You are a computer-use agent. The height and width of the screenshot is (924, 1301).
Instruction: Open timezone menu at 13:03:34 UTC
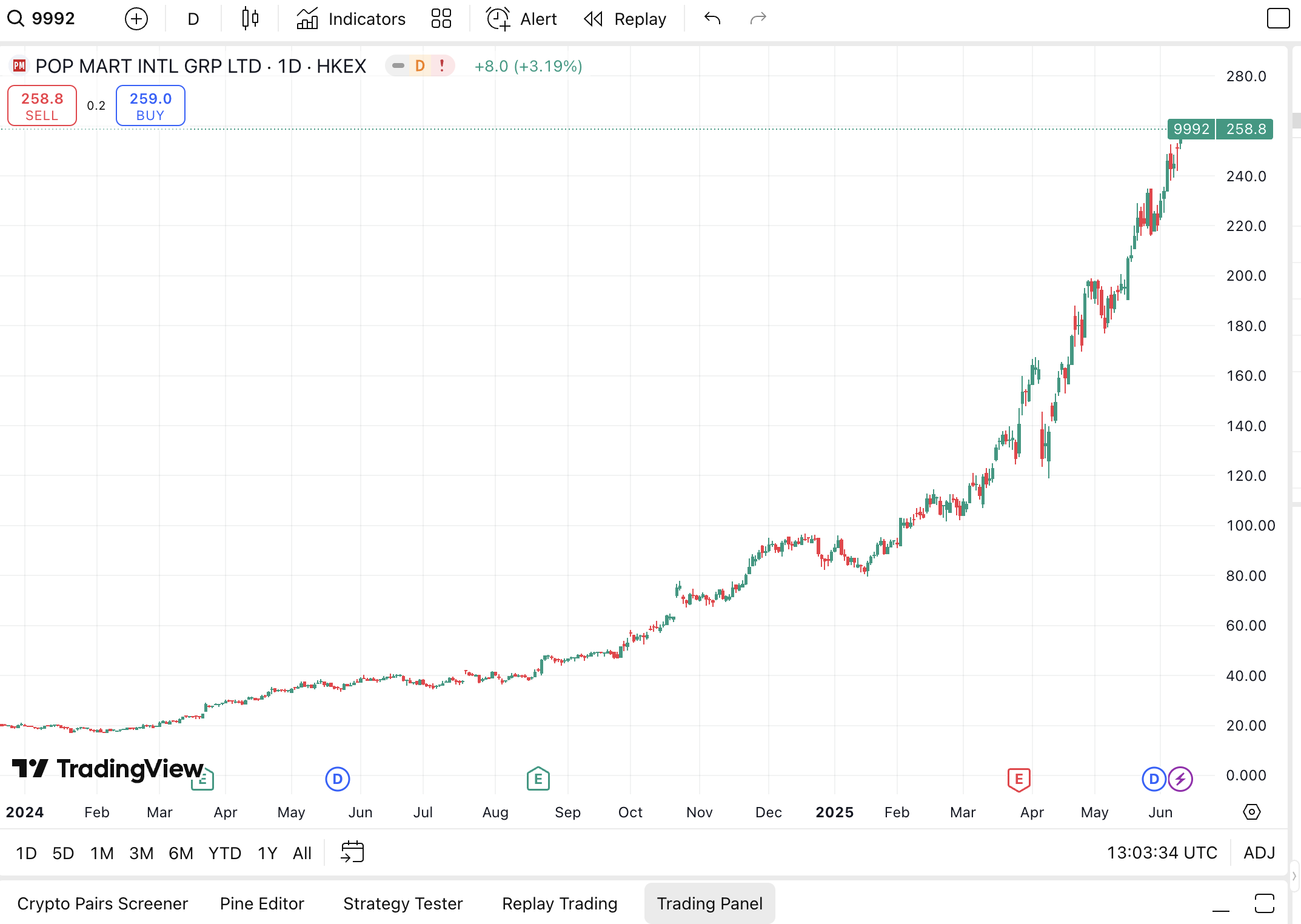[1162, 853]
